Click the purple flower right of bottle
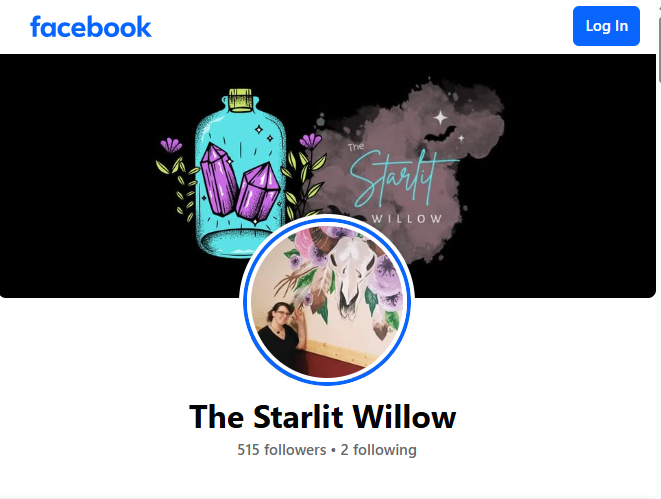The width and height of the screenshot is (661, 499). pos(310,140)
